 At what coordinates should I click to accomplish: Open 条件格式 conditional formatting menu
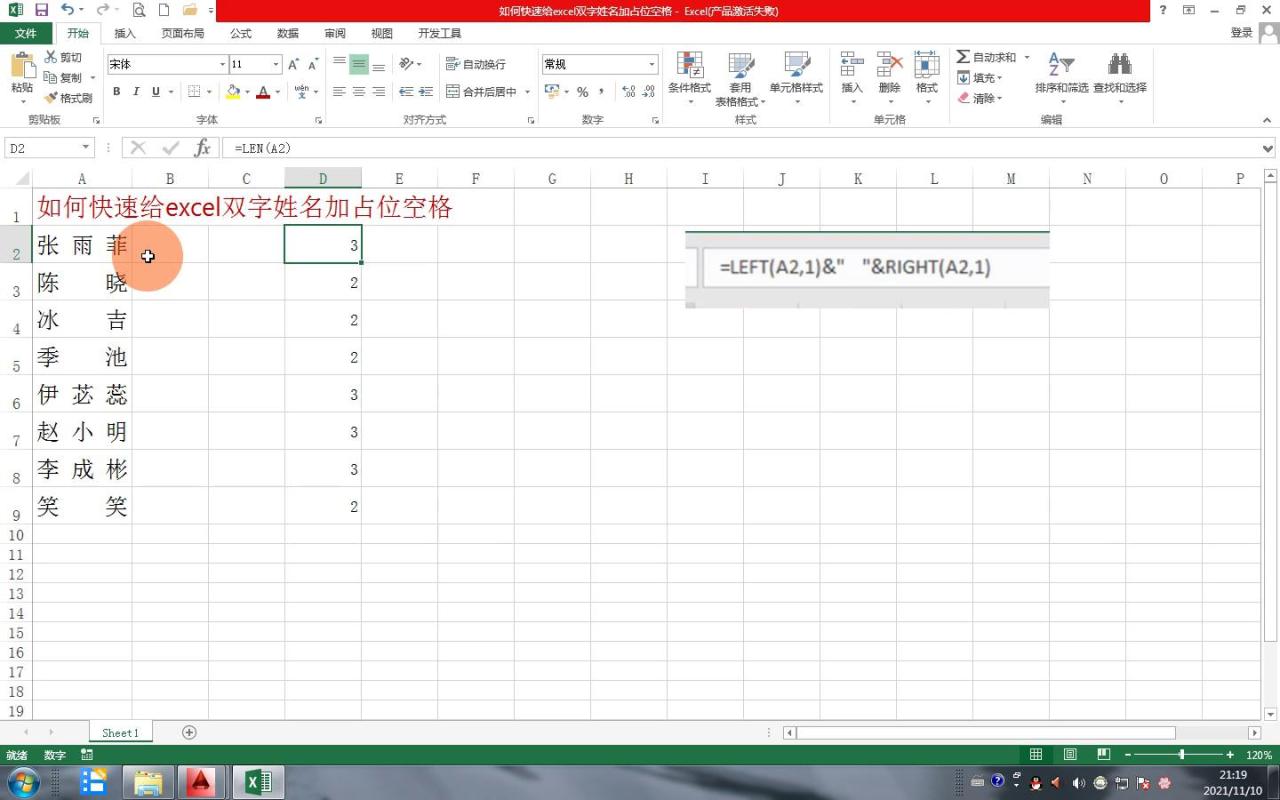[x=689, y=78]
